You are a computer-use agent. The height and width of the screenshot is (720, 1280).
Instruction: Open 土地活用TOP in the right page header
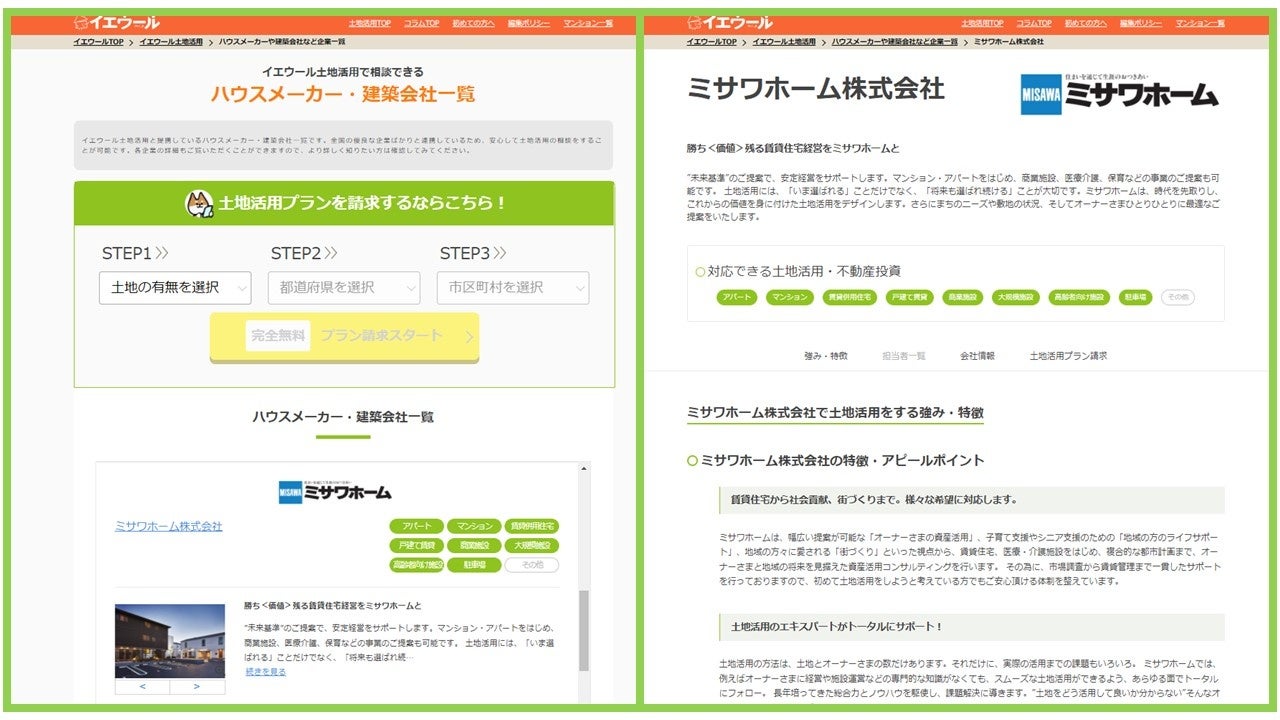(982, 23)
